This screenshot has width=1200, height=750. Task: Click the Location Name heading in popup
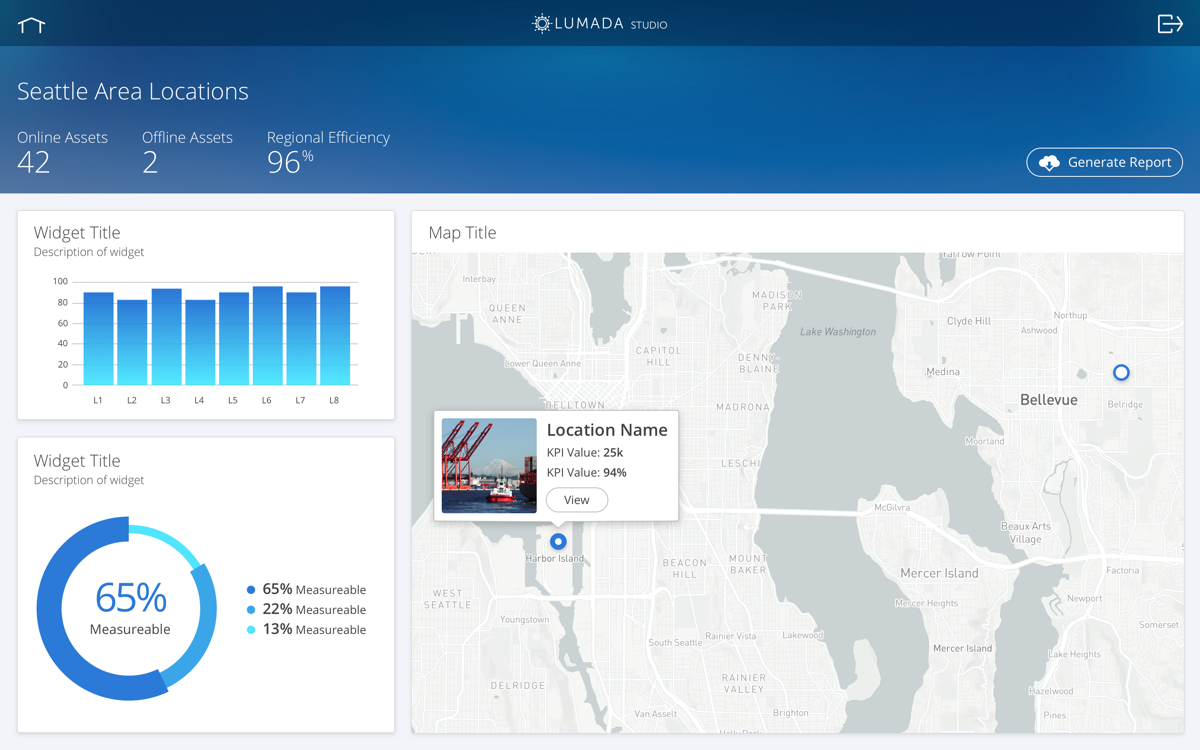click(606, 430)
